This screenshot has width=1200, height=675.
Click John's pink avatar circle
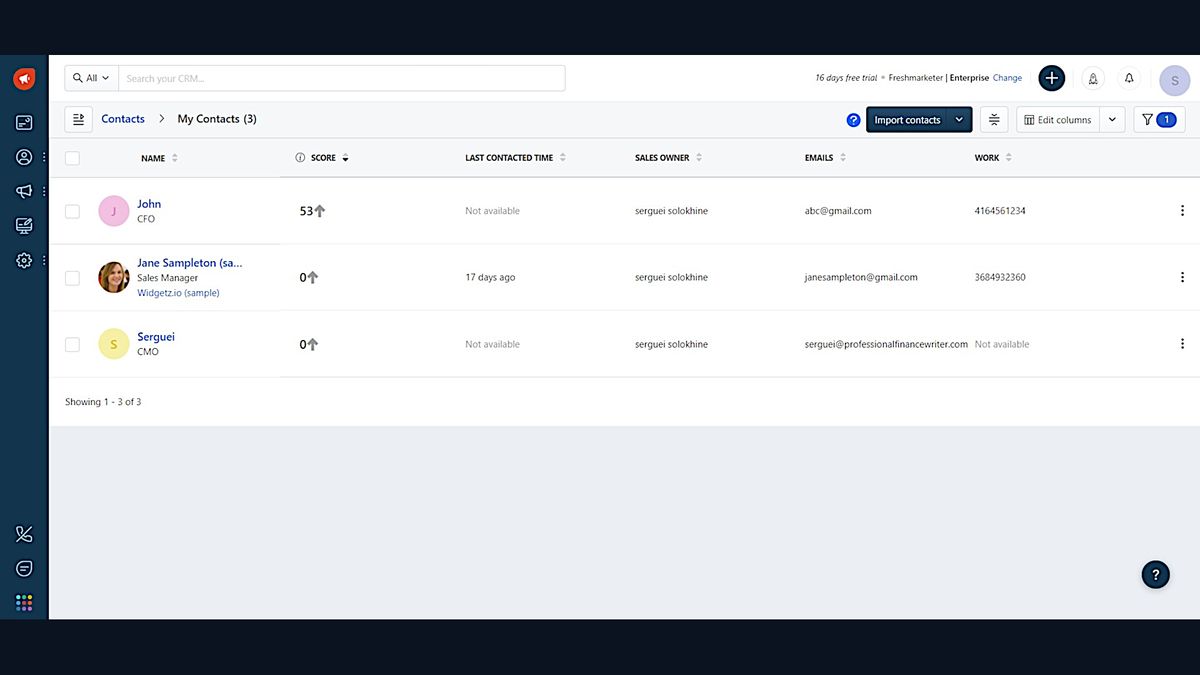[x=114, y=211]
